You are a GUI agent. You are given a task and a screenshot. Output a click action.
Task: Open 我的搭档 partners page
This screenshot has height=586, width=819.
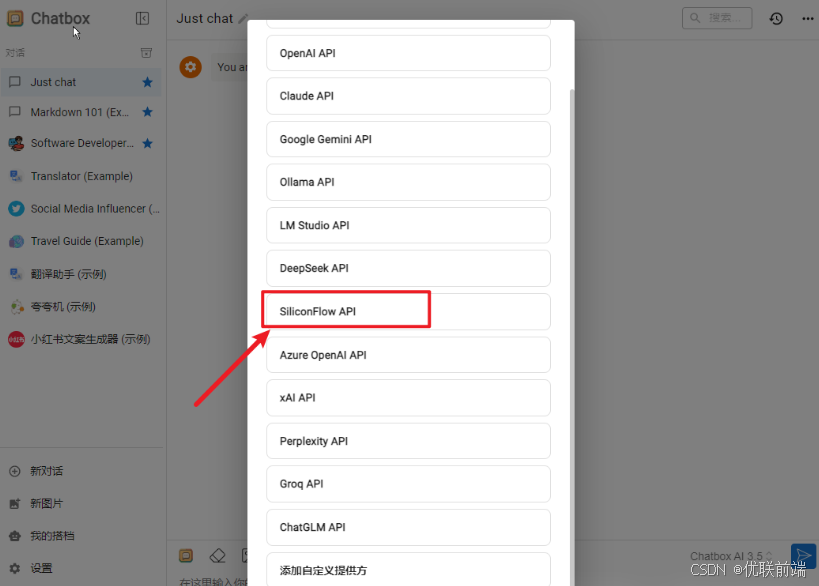point(81,536)
